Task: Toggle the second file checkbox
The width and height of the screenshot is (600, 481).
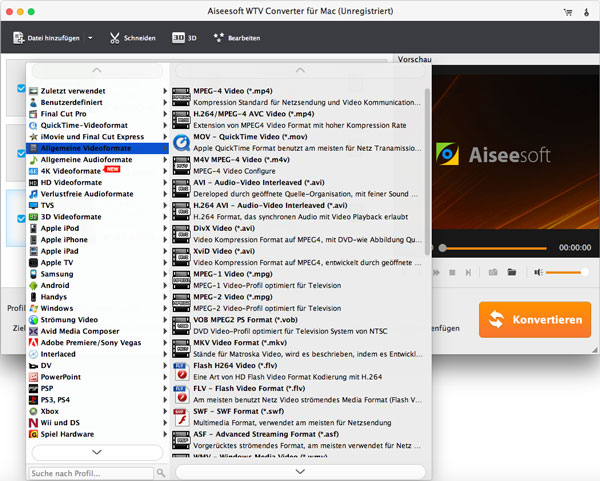Action: [x=21, y=153]
